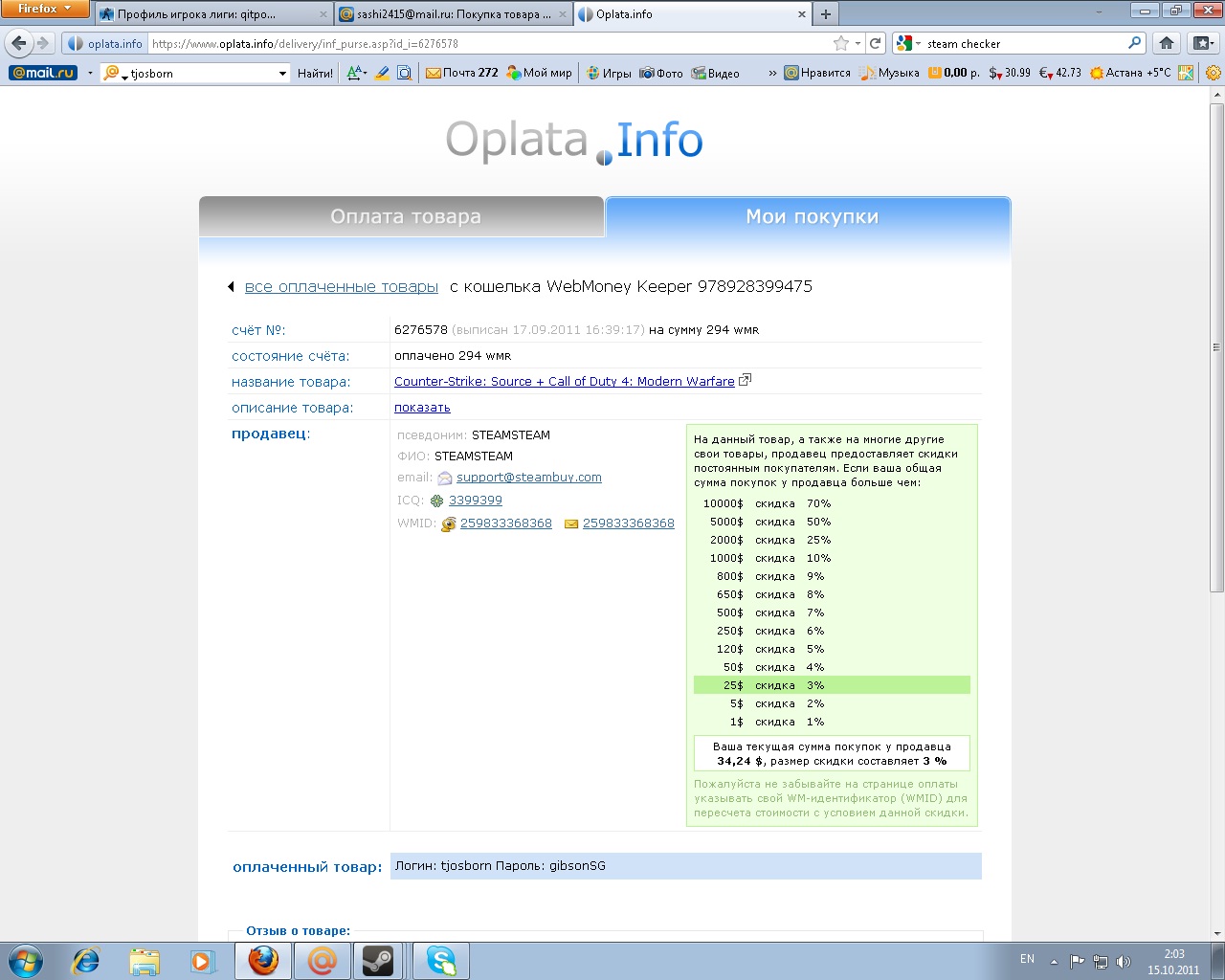This screenshot has width=1225, height=980.
Task: Click the search box containing steam checker
Action: point(1024,43)
